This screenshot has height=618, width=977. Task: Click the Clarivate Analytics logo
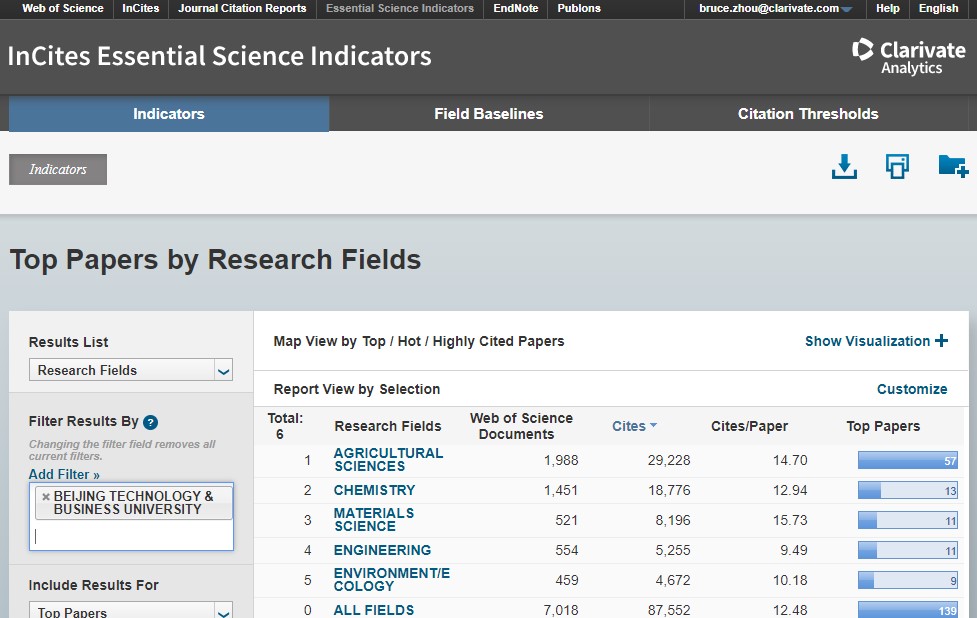908,56
